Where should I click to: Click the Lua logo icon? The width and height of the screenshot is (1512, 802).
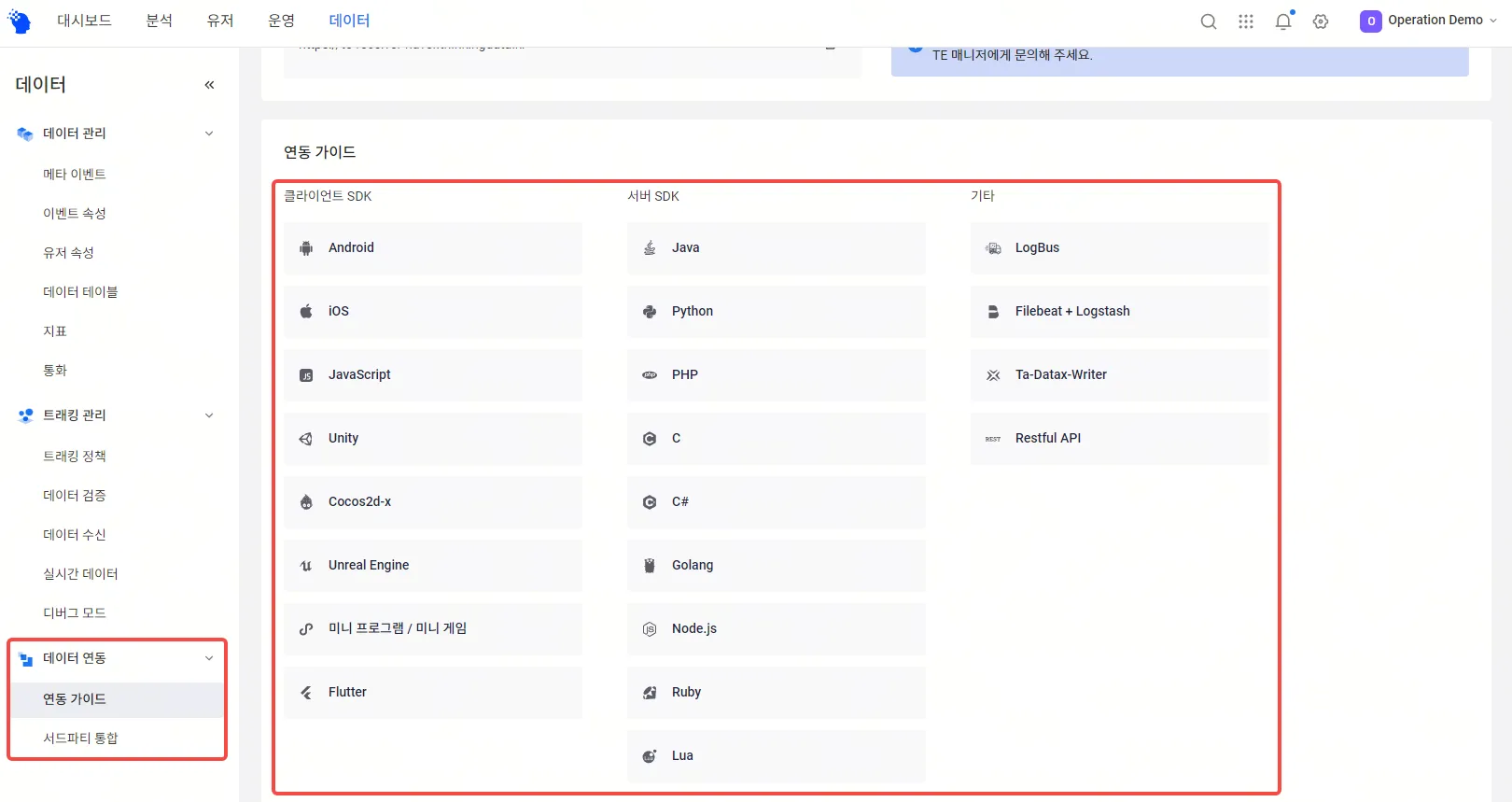click(x=650, y=756)
